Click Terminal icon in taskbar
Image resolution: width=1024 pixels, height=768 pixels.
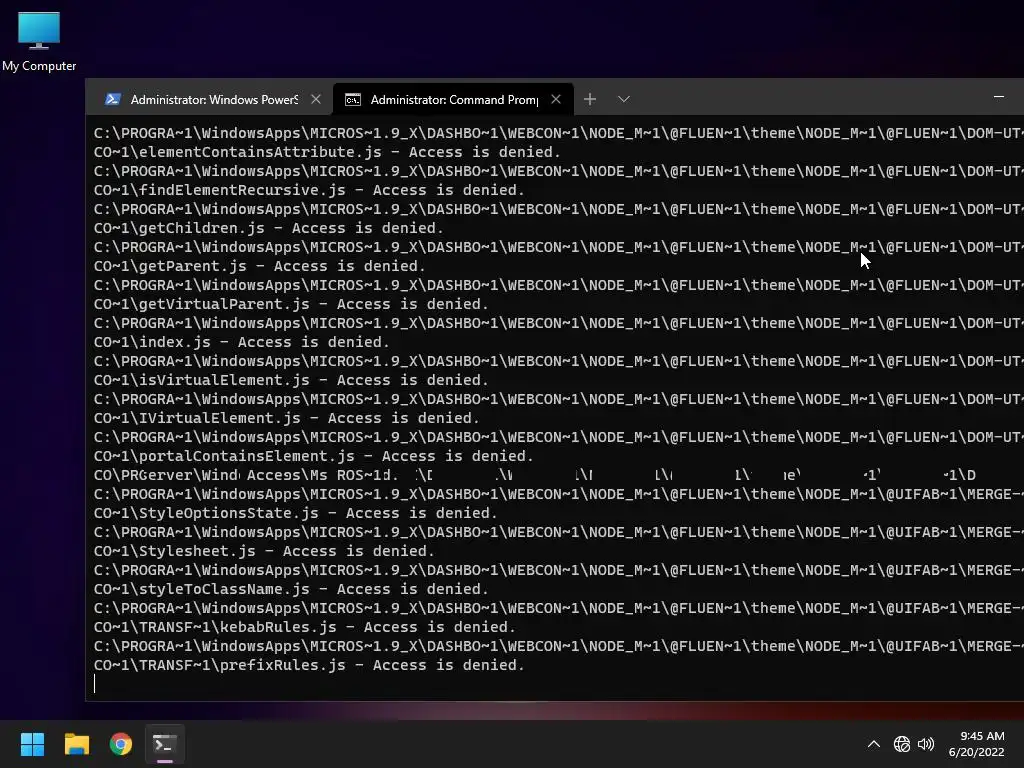(165, 744)
